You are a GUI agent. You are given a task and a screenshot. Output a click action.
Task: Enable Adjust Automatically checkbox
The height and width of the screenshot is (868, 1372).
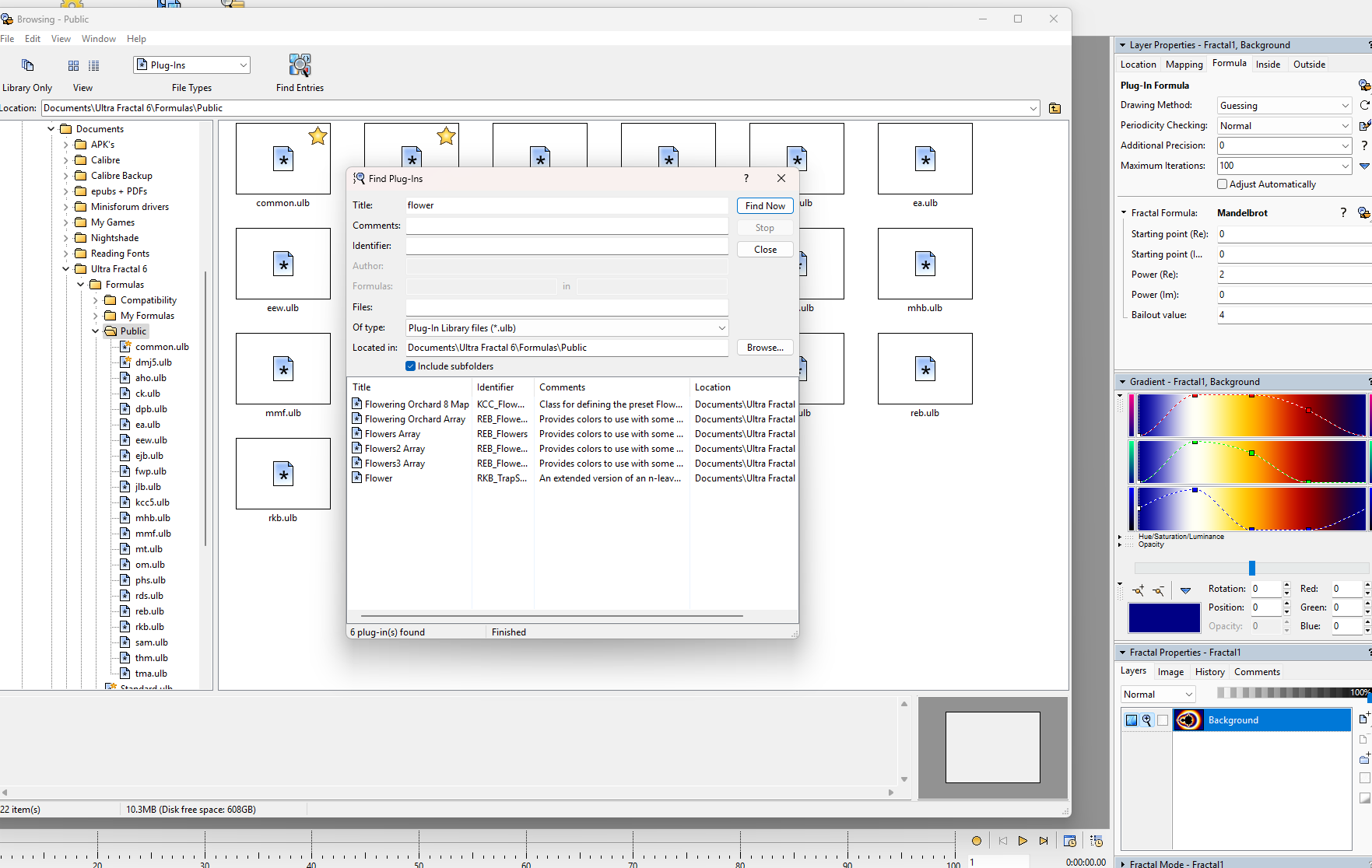click(1223, 184)
